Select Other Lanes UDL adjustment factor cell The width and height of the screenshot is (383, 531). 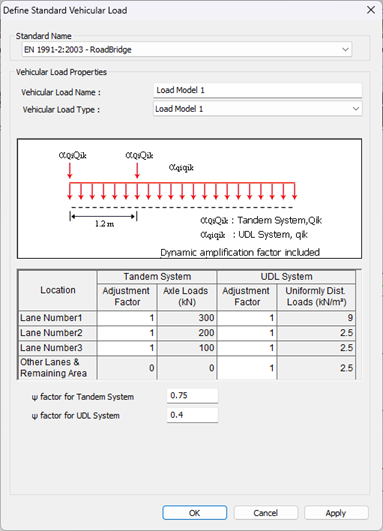click(247, 368)
